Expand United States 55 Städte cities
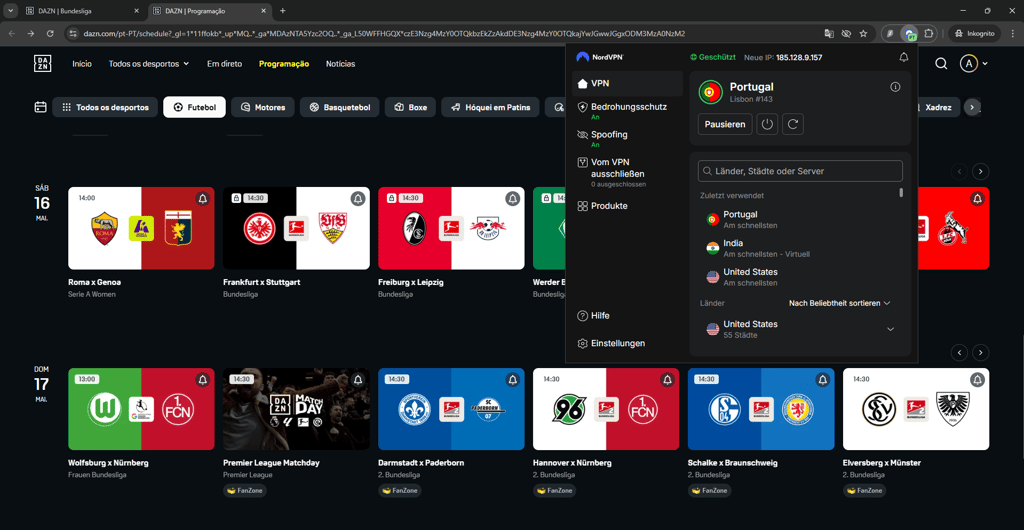 pos(889,329)
